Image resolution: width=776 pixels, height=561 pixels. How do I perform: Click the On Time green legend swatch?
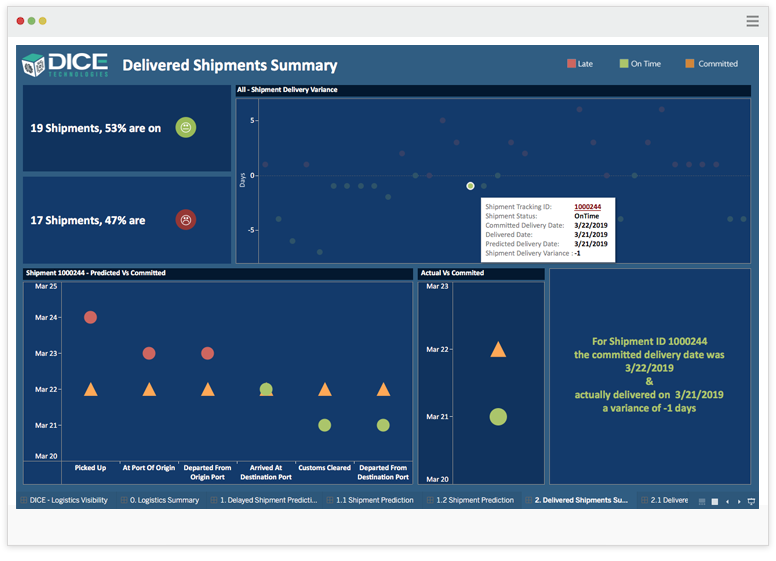pyautogui.click(x=624, y=64)
